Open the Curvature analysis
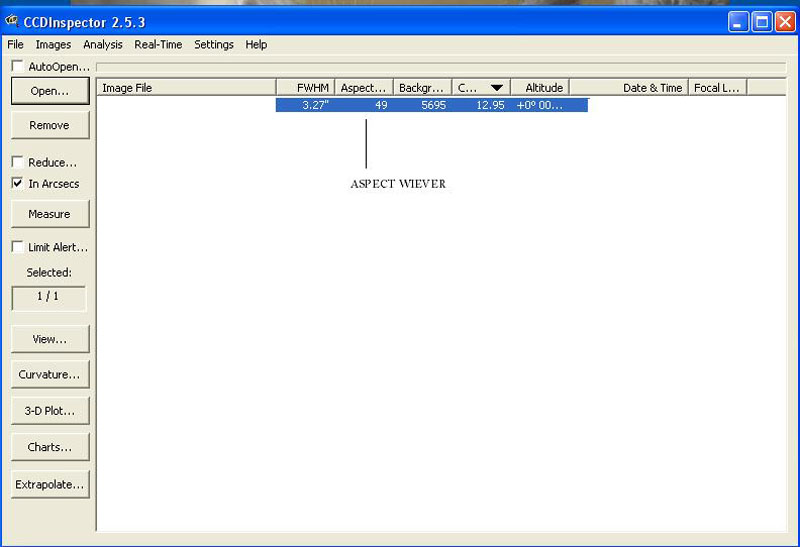The width and height of the screenshot is (800, 547). pos(50,375)
